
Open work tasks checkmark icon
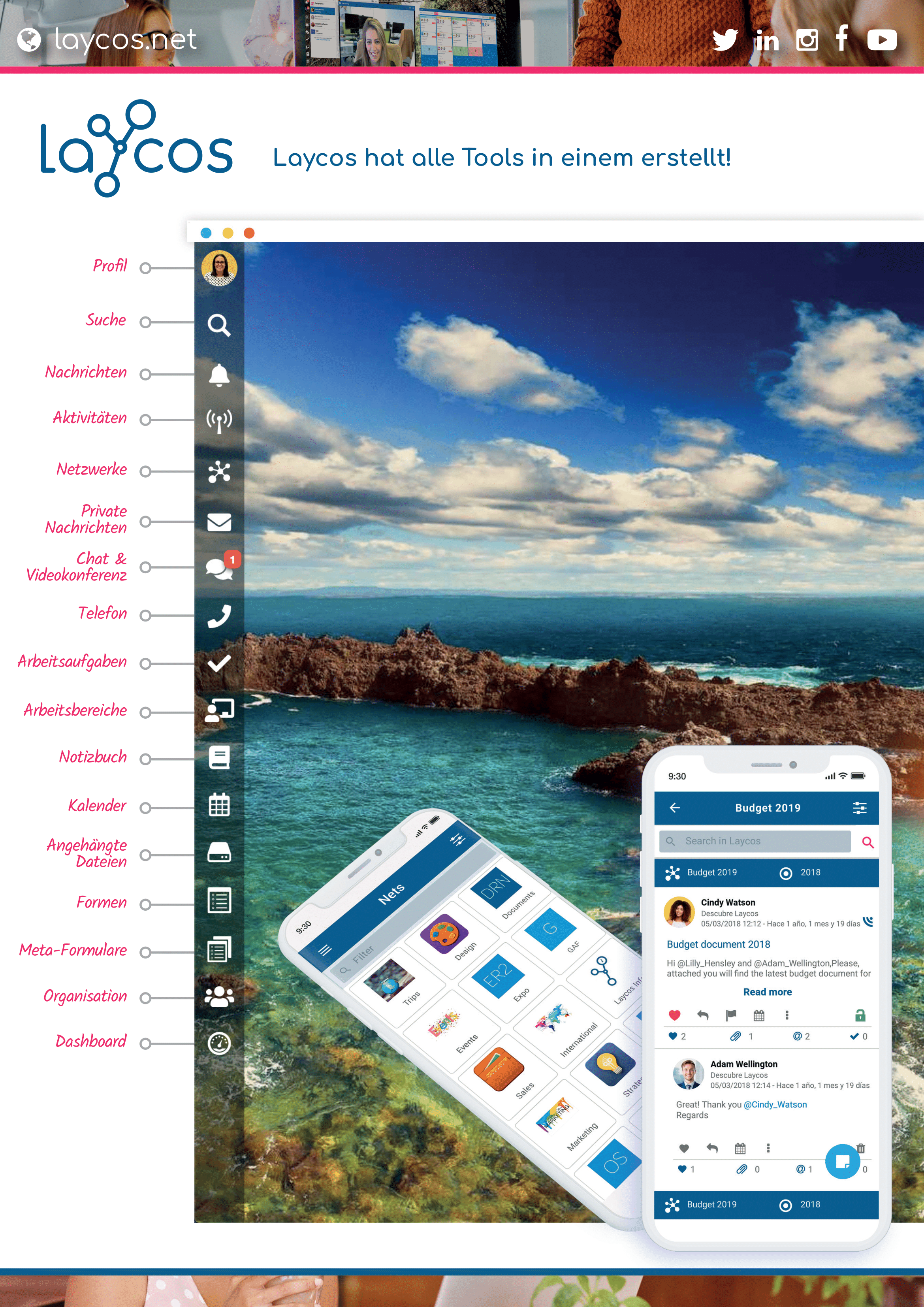(x=219, y=664)
